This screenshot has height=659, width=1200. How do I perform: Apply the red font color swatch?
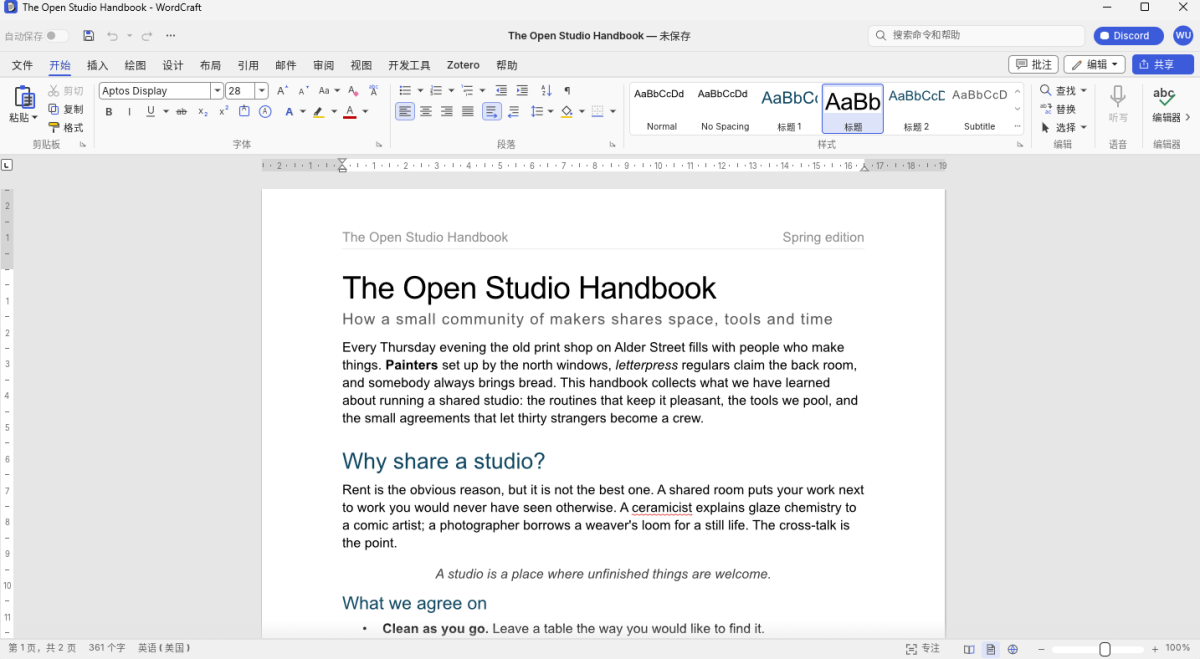(350, 112)
